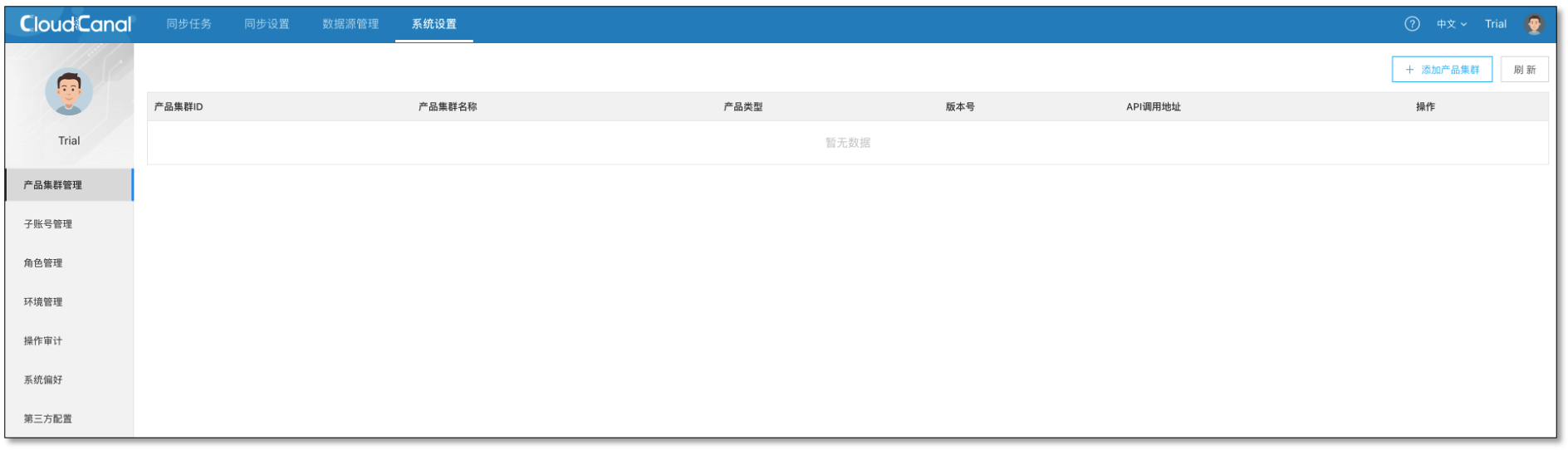Image resolution: width=1568 pixels, height=450 pixels.
Task: Expand the 中文 language dropdown
Action: [1451, 24]
